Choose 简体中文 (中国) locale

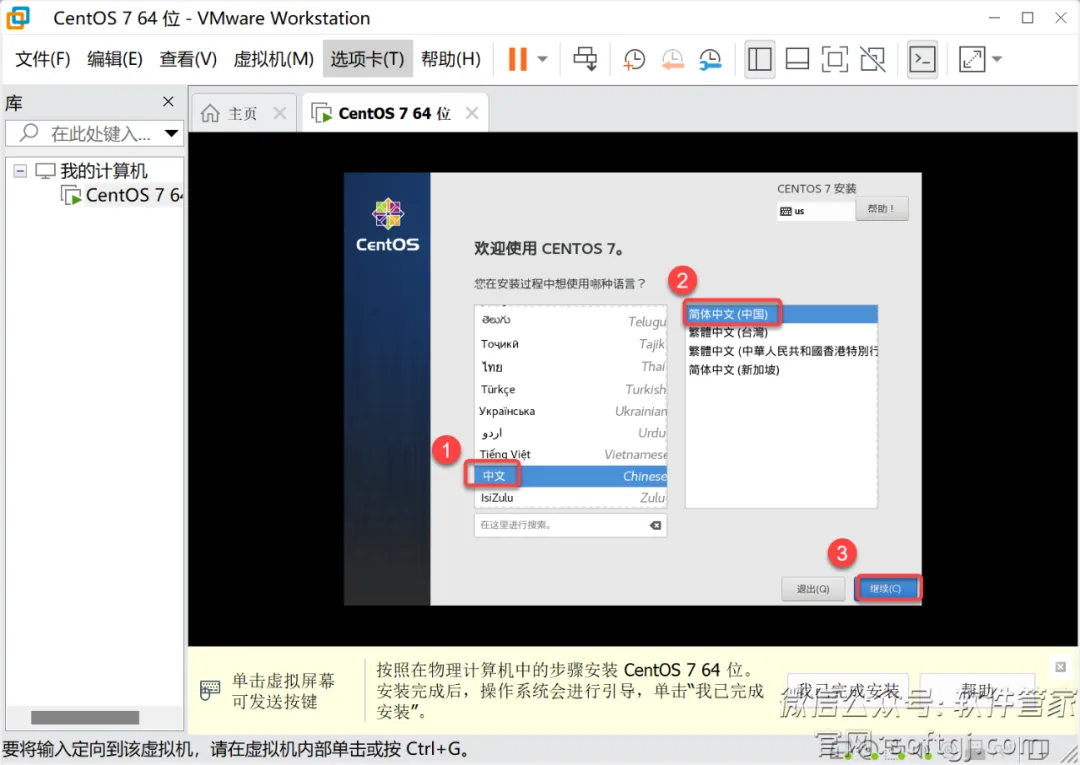pyautogui.click(x=782, y=314)
